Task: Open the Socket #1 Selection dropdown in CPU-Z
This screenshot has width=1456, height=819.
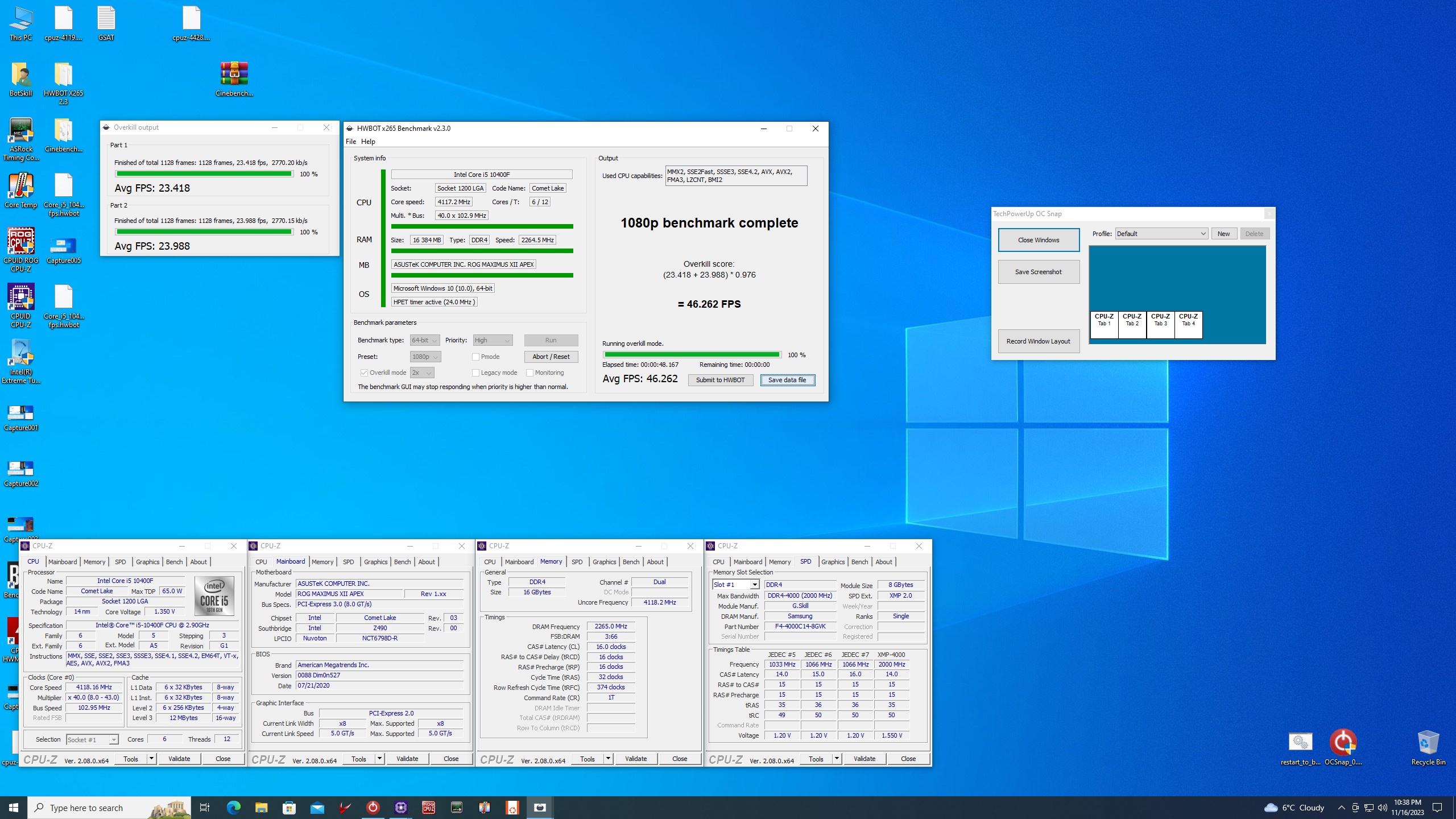Action: point(92,739)
